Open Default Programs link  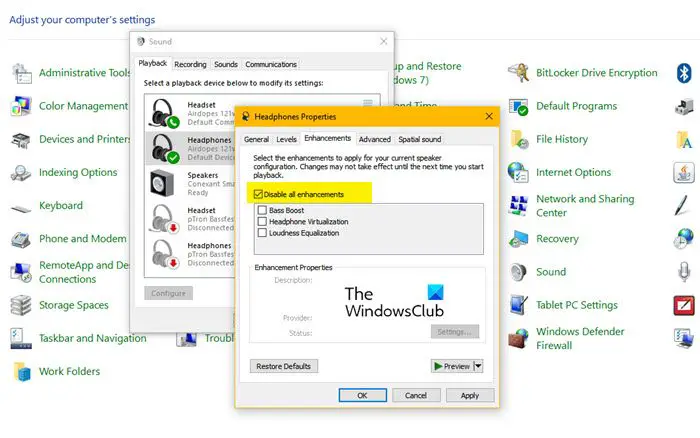tap(576, 106)
